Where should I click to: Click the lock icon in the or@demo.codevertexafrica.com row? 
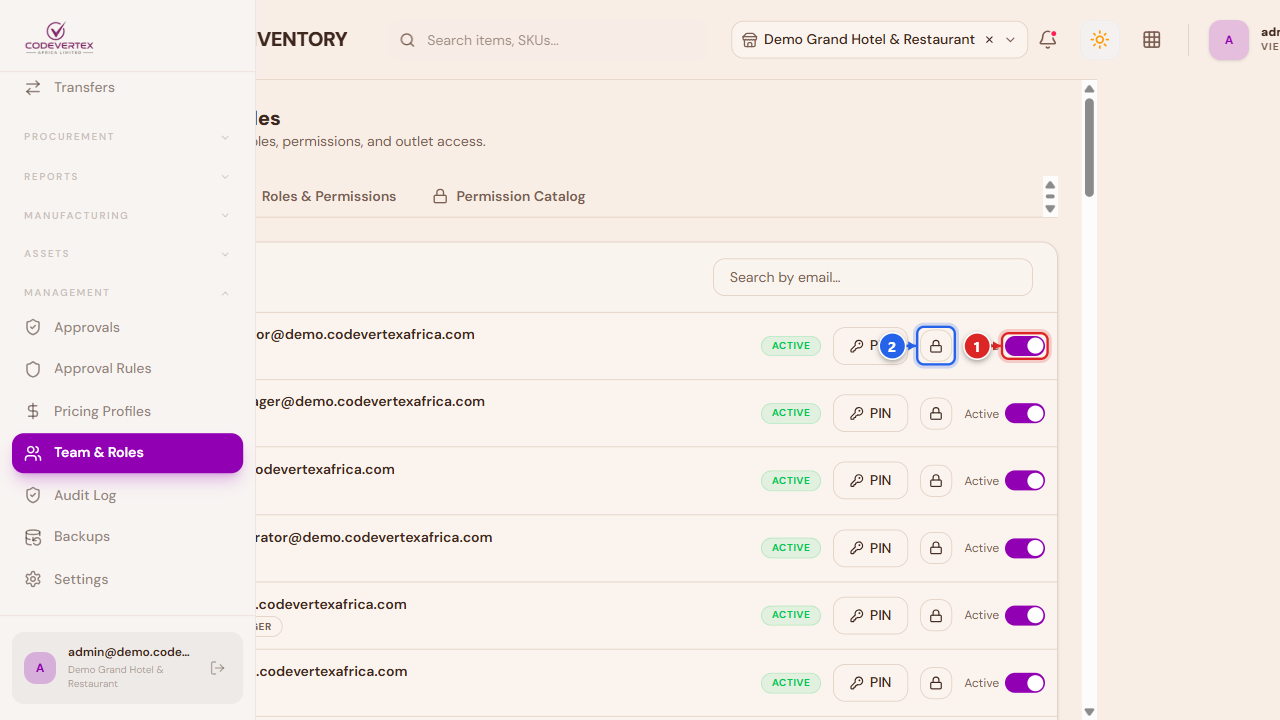pyautogui.click(x=936, y=346)
